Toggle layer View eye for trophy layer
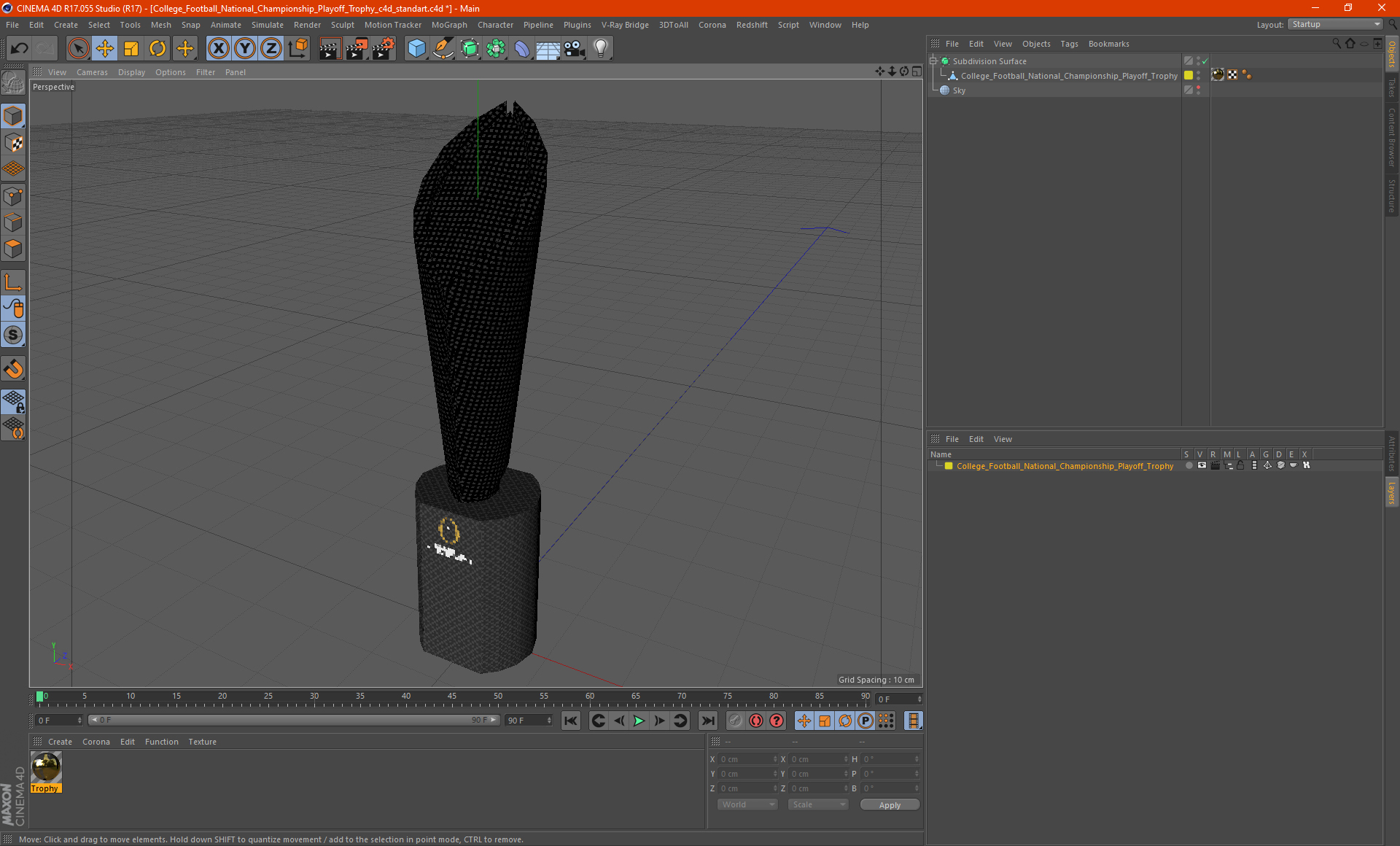Image resolution: width=1400 pixels, height=846 pixels. pyautogui.click(x=1202, y=465)
